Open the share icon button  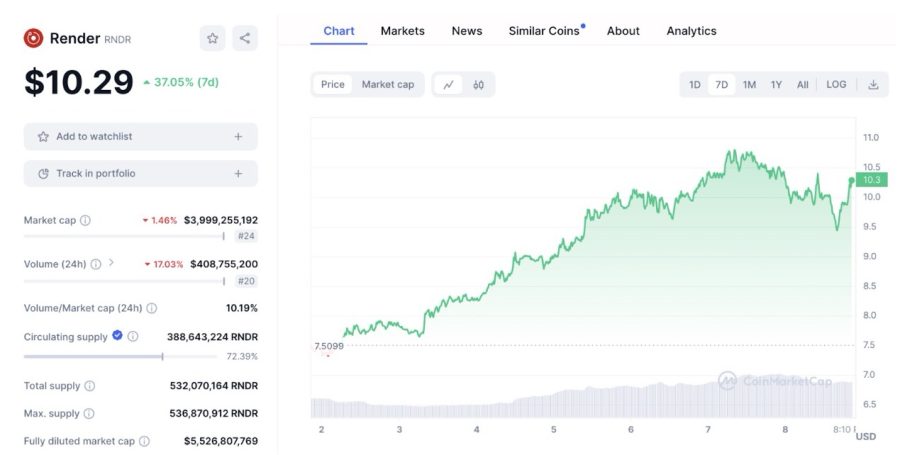pyautogui.click(x=245, y=38)
